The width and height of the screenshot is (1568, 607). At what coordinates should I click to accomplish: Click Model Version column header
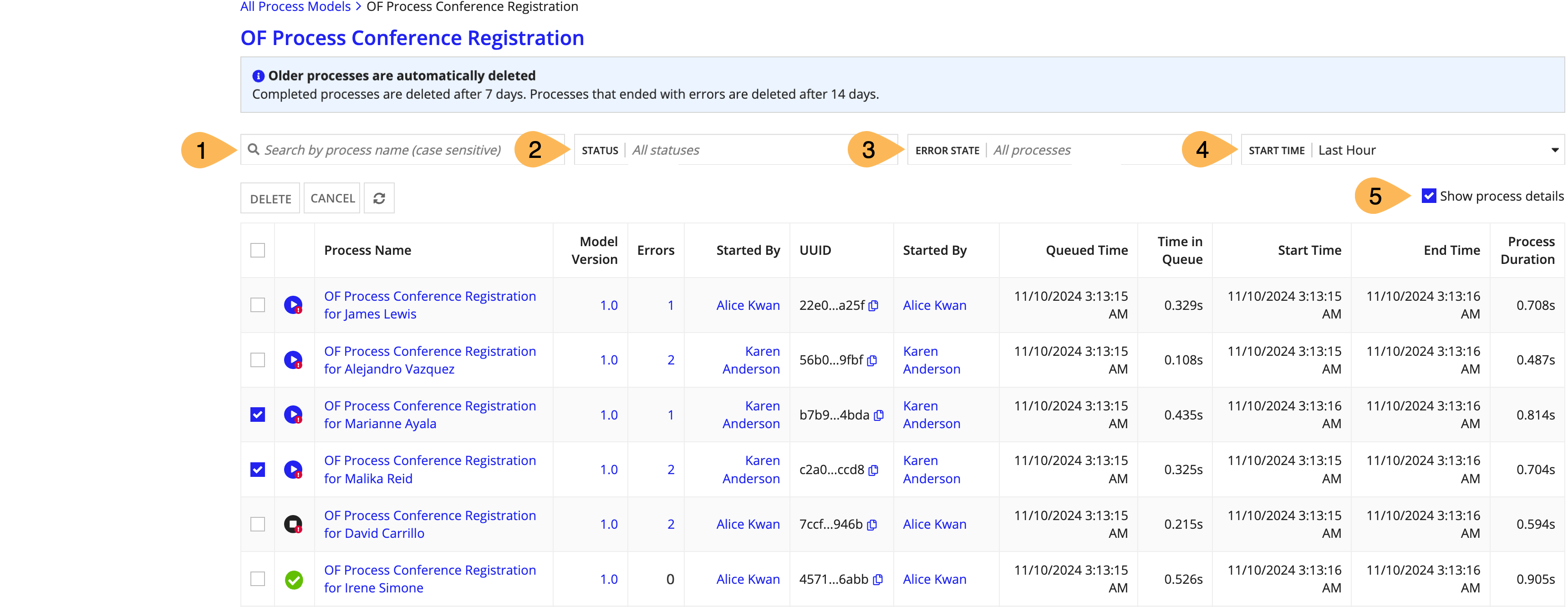tap(594, 250)
